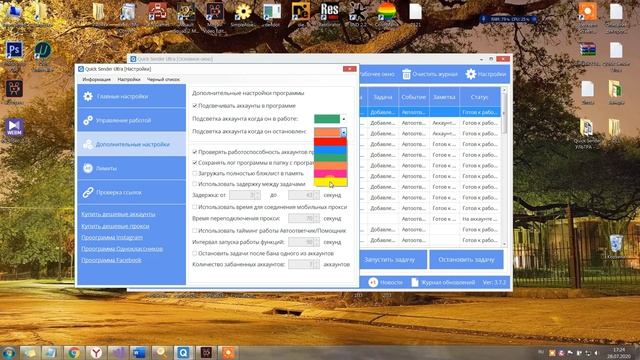
Task: Sort table by Заметка column header
Action: [444, 97]
